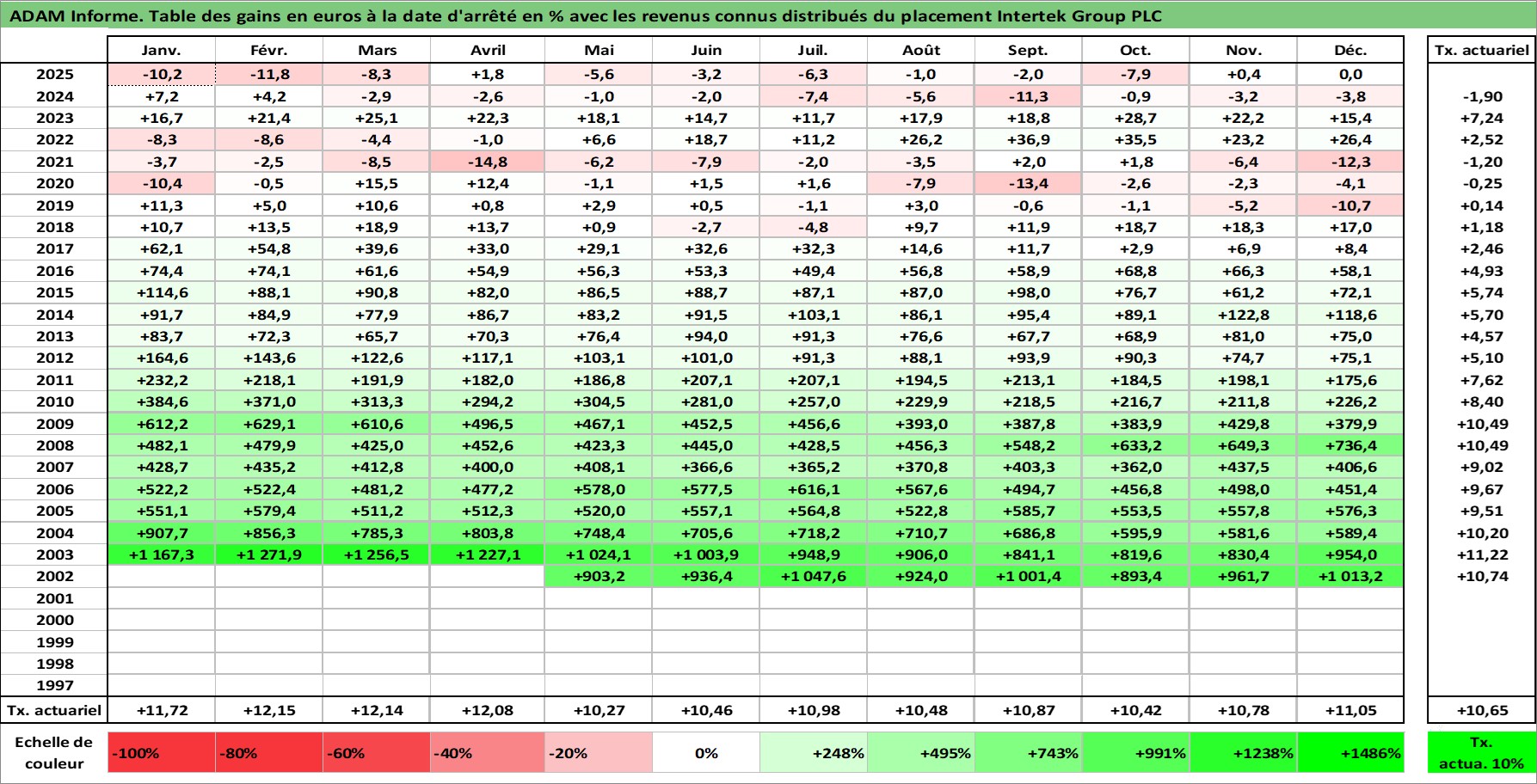Click the +94,0 cell for June 2013

tap(705, 336)
